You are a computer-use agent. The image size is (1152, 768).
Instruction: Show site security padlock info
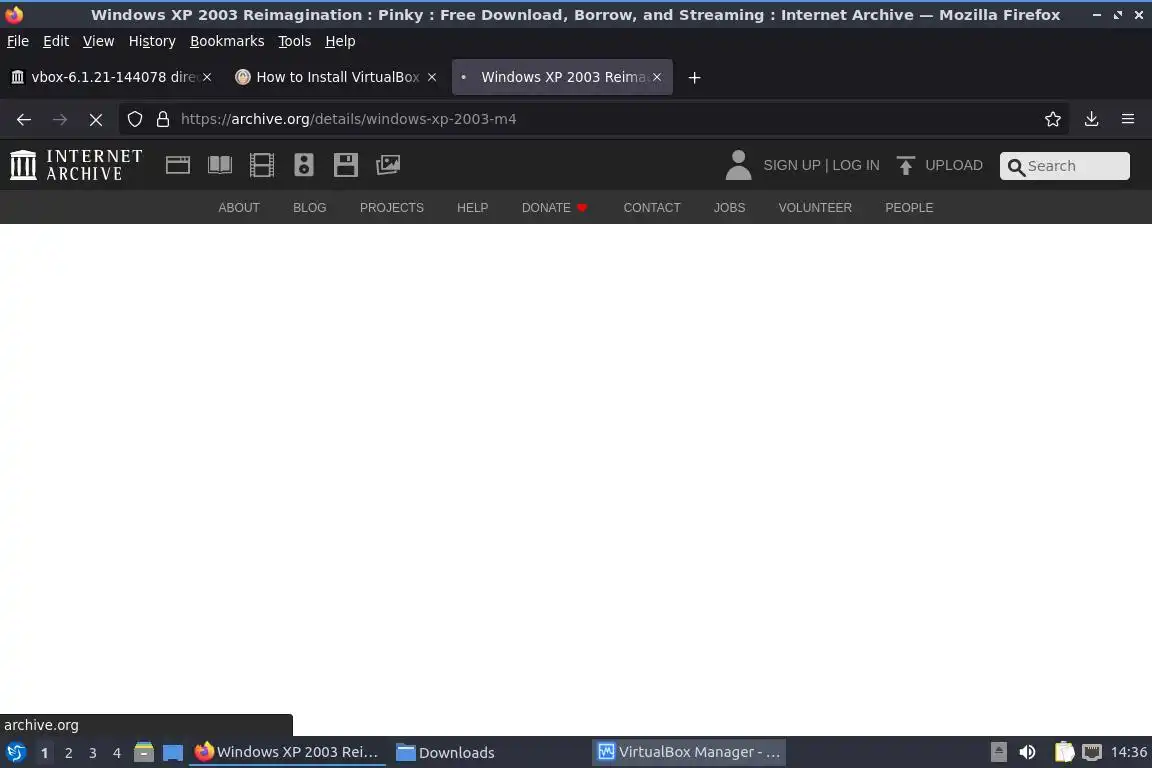(163, 119)
